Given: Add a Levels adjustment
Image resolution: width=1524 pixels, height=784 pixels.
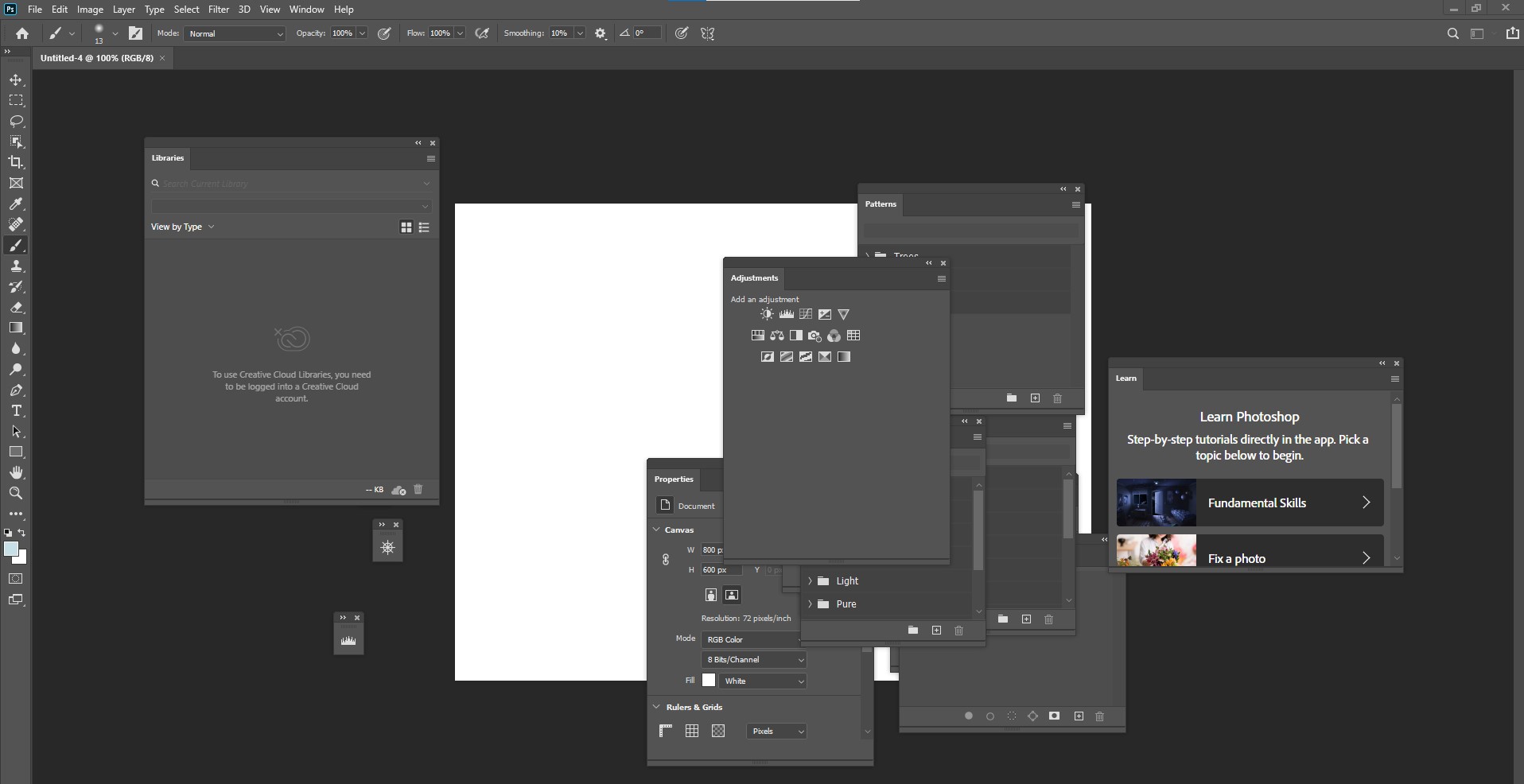Looking at the screenshot, I should point(787,314).
